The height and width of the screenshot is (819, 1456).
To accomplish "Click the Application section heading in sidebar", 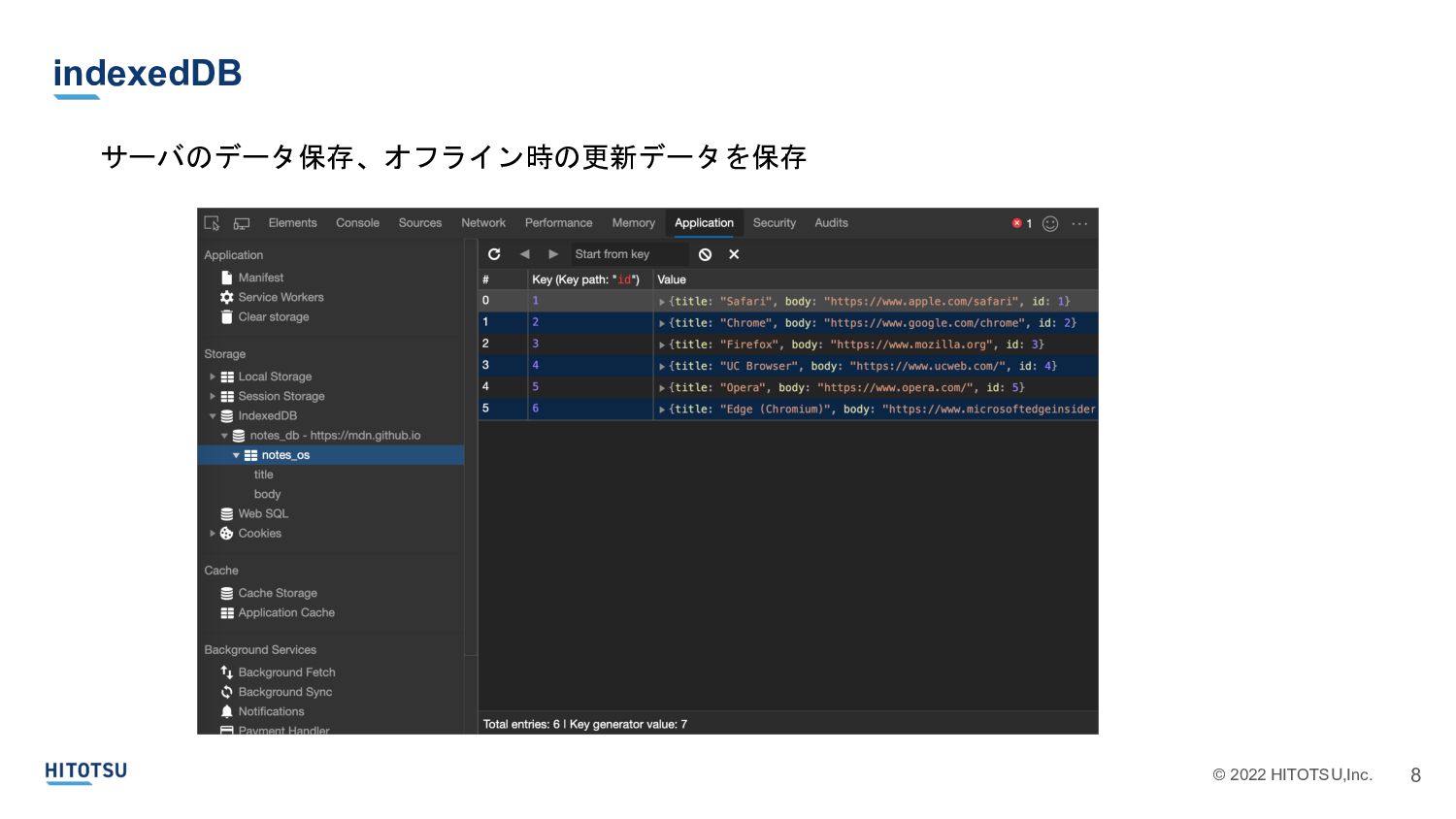I will pos(233,255).
